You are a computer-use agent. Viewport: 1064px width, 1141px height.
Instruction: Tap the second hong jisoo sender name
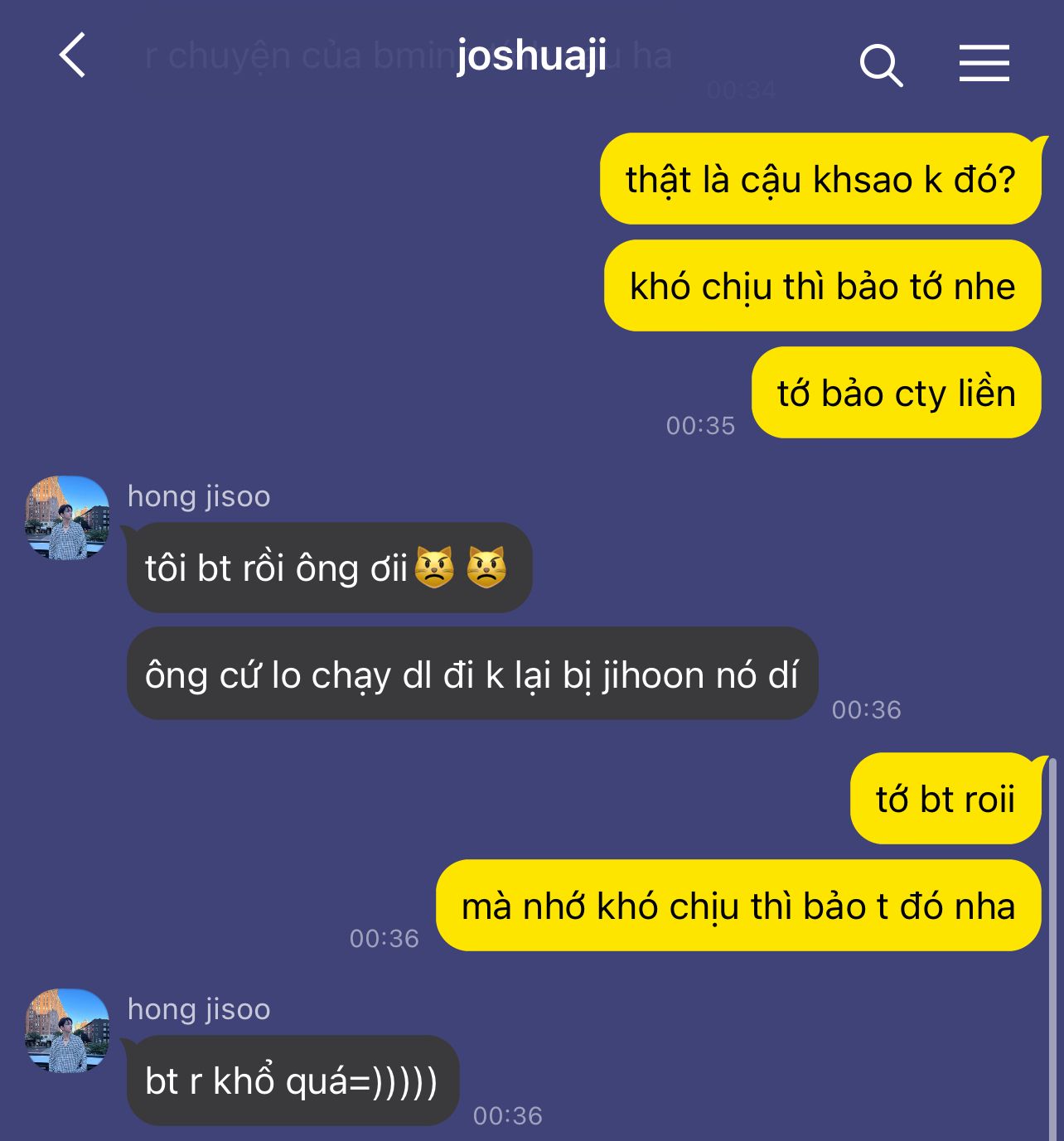click(x=199, y=1009)
